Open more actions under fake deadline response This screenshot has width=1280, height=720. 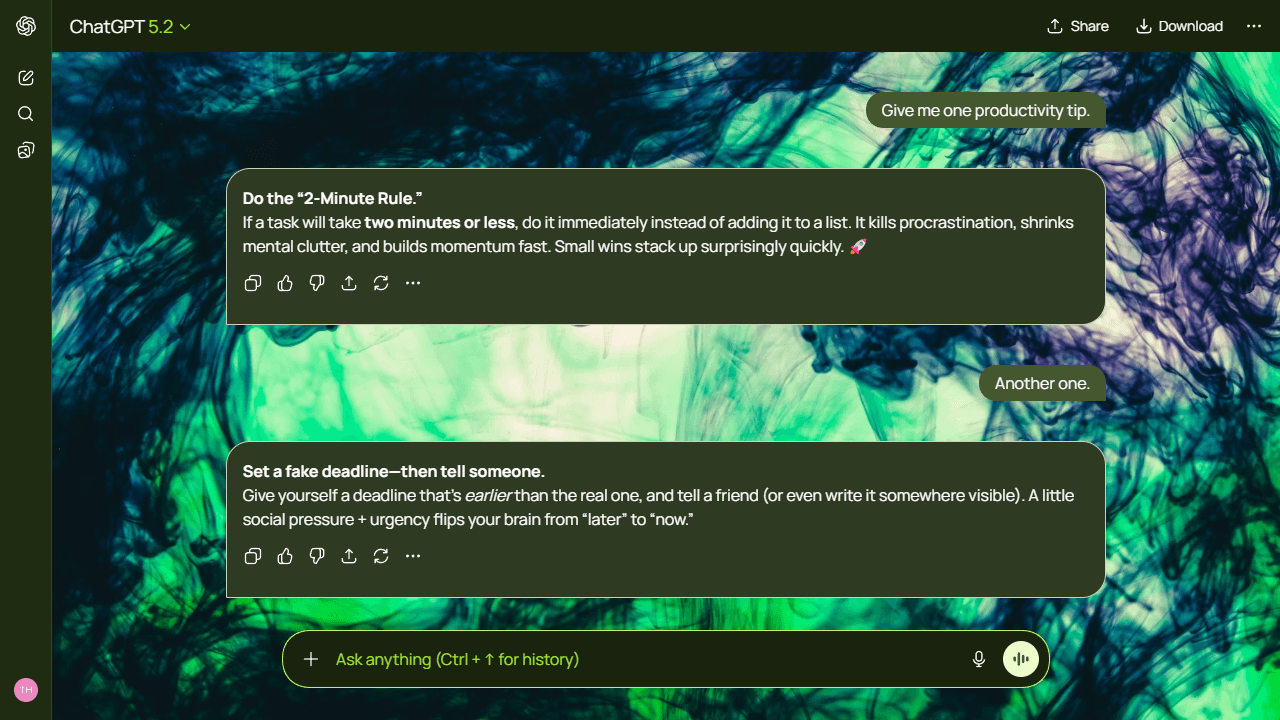point(413,556)
